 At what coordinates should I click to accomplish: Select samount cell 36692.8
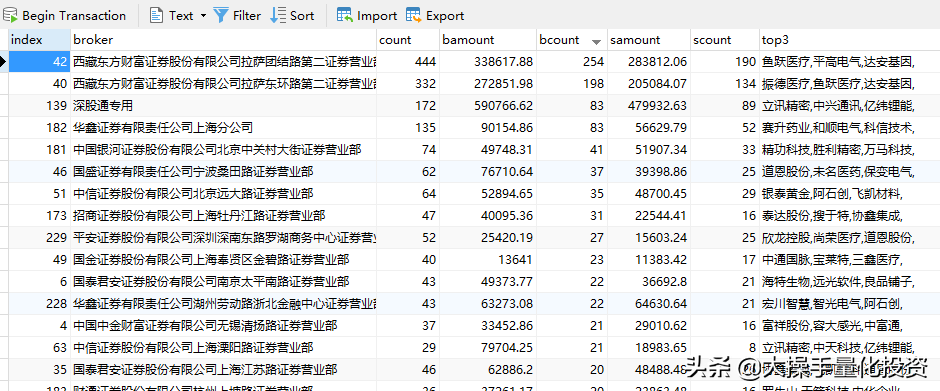click(649, 282)
